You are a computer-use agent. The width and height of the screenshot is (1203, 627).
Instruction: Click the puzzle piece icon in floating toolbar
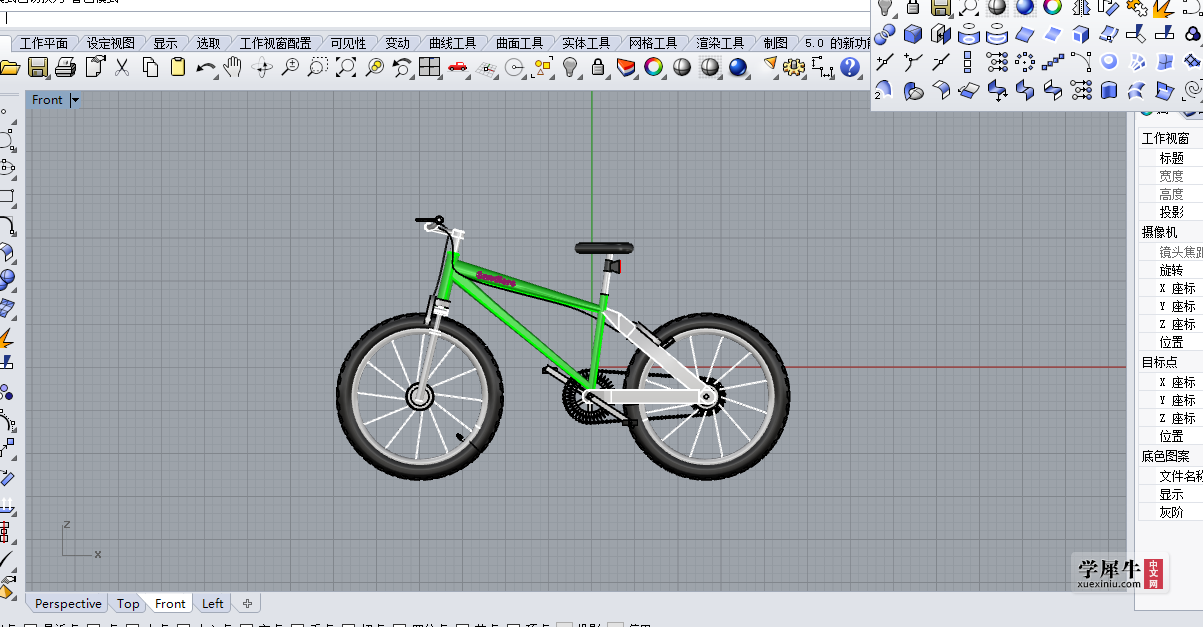point(1137,7)
